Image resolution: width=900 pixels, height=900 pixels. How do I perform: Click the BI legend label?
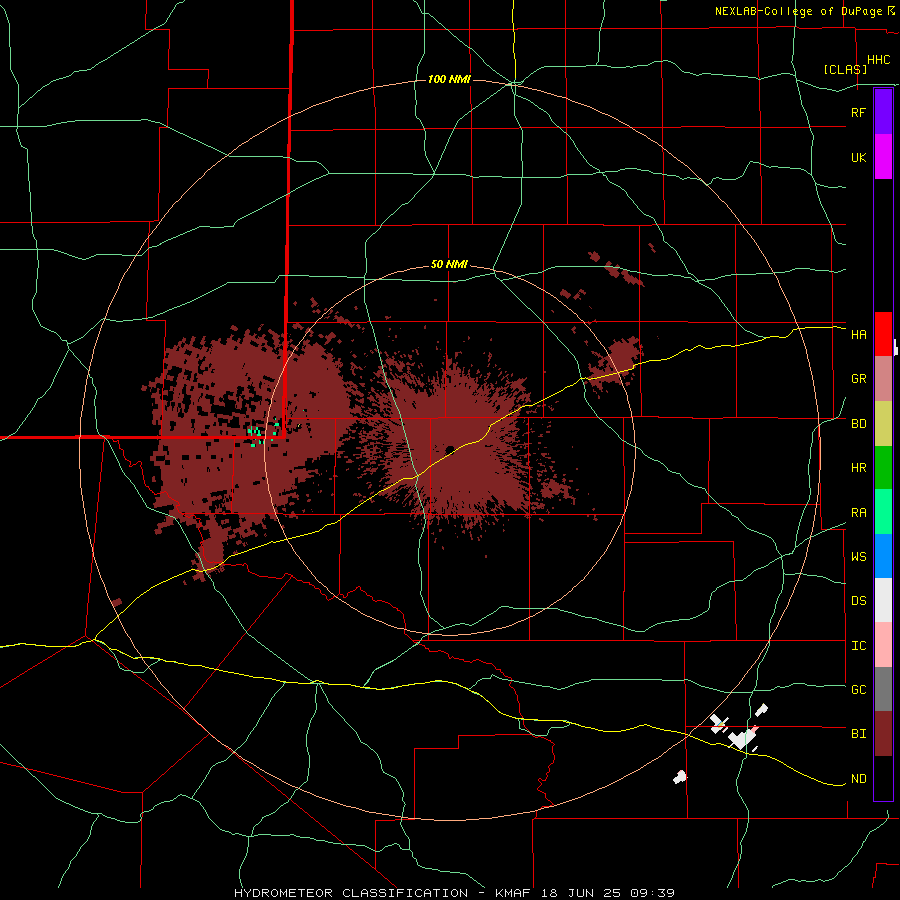pyautogui.click(x=858, y=734)
